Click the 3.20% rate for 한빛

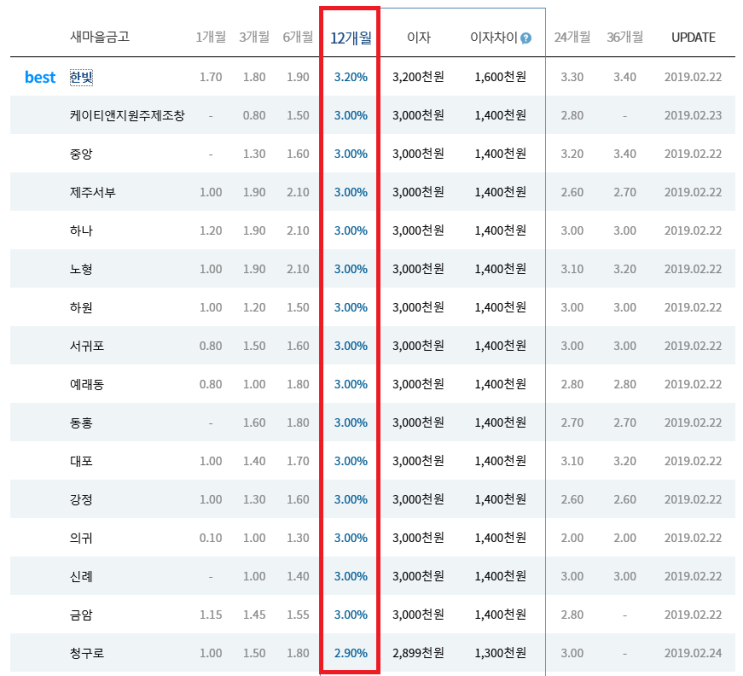pos(351,77)
